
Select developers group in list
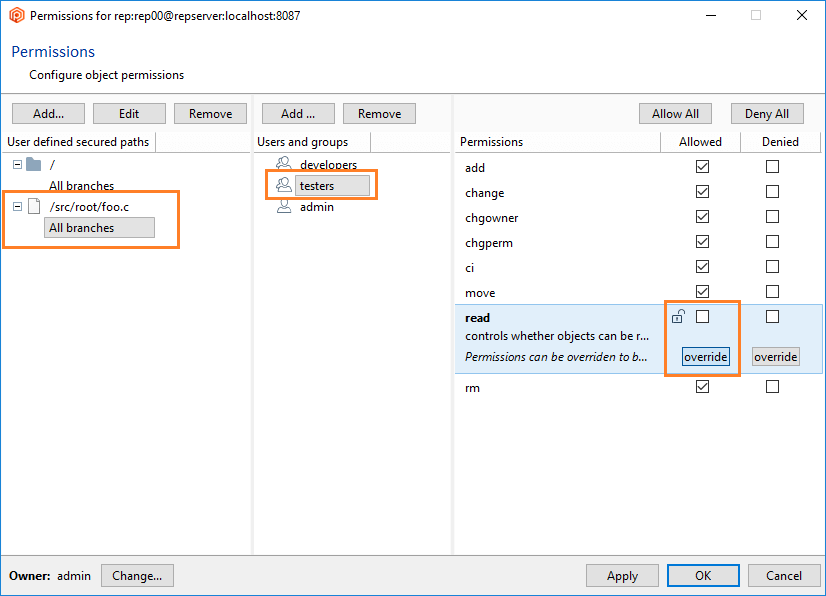pos(328,164)
